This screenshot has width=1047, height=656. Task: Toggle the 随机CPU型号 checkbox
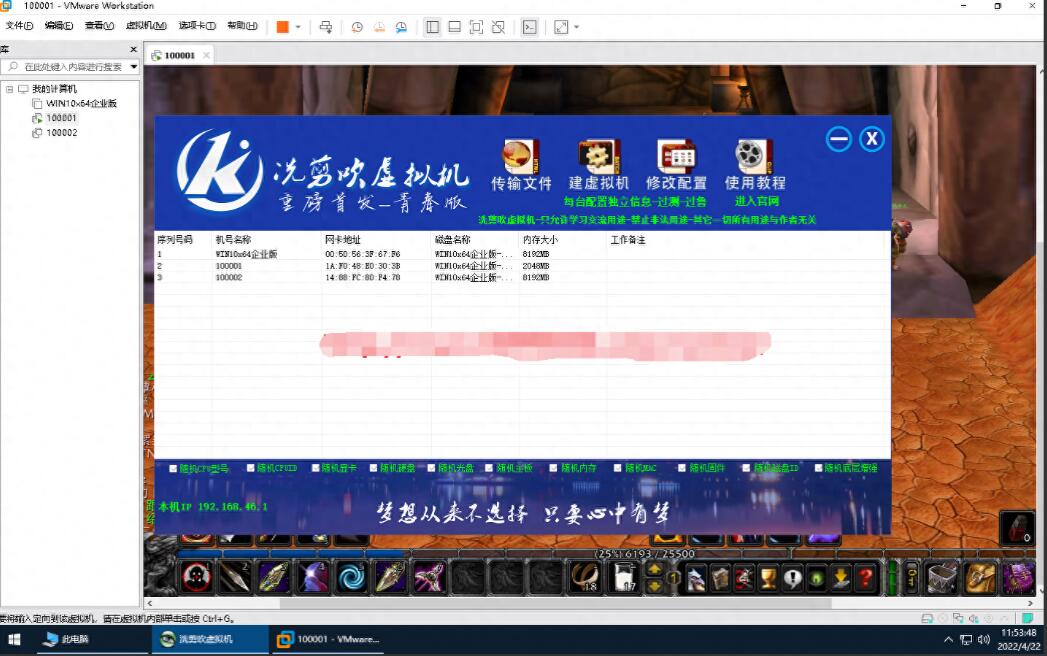tap(173, 468)
